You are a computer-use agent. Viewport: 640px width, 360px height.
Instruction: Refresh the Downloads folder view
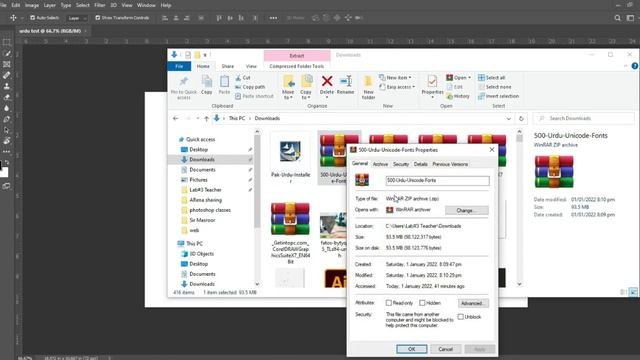521,118
